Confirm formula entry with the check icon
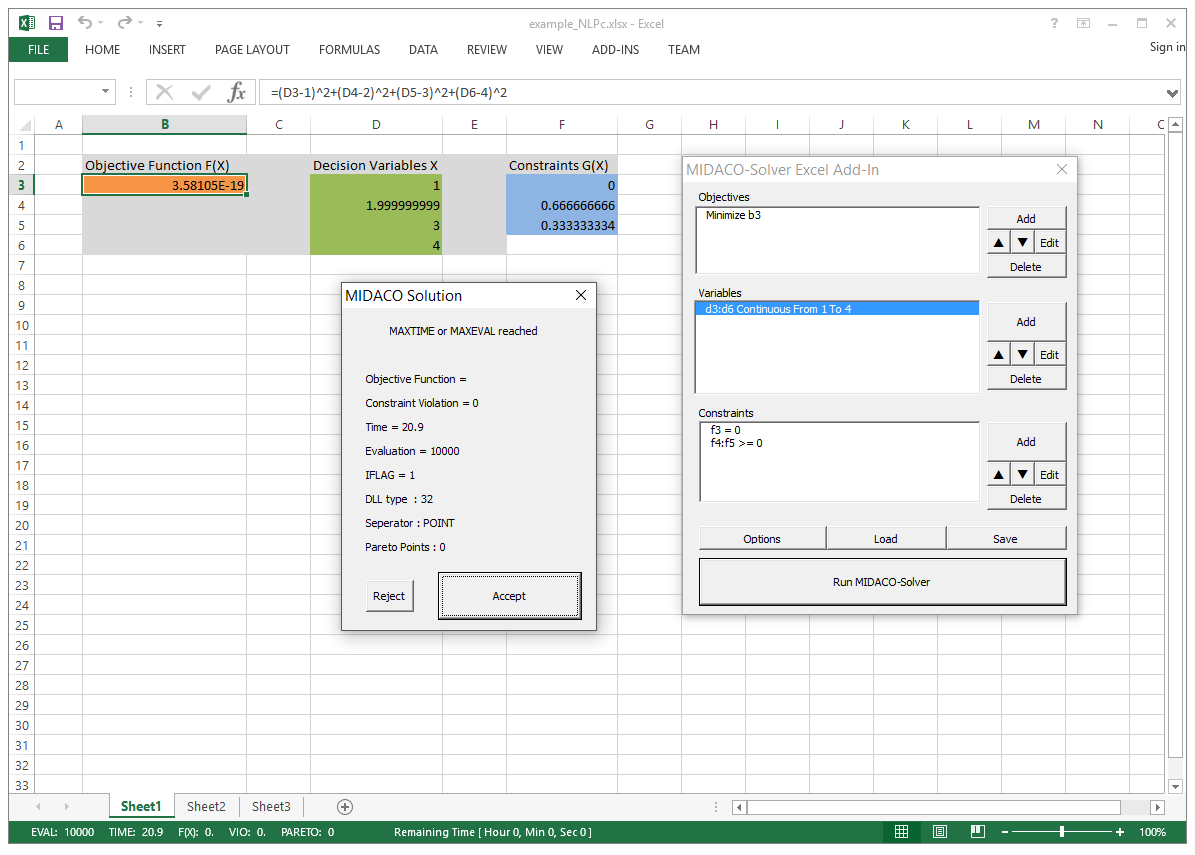Viewport: 1195px width, 855px height. tap(200, 93)
